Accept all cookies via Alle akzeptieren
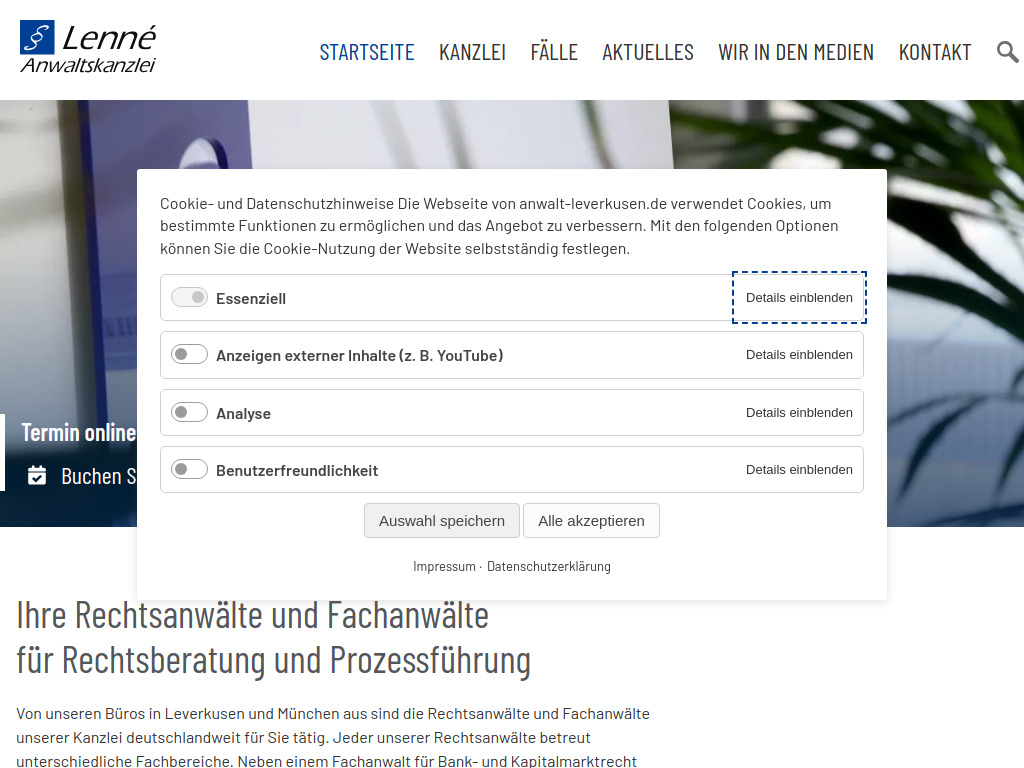Viewport: 1024px width, 768px height. (591, 520)
